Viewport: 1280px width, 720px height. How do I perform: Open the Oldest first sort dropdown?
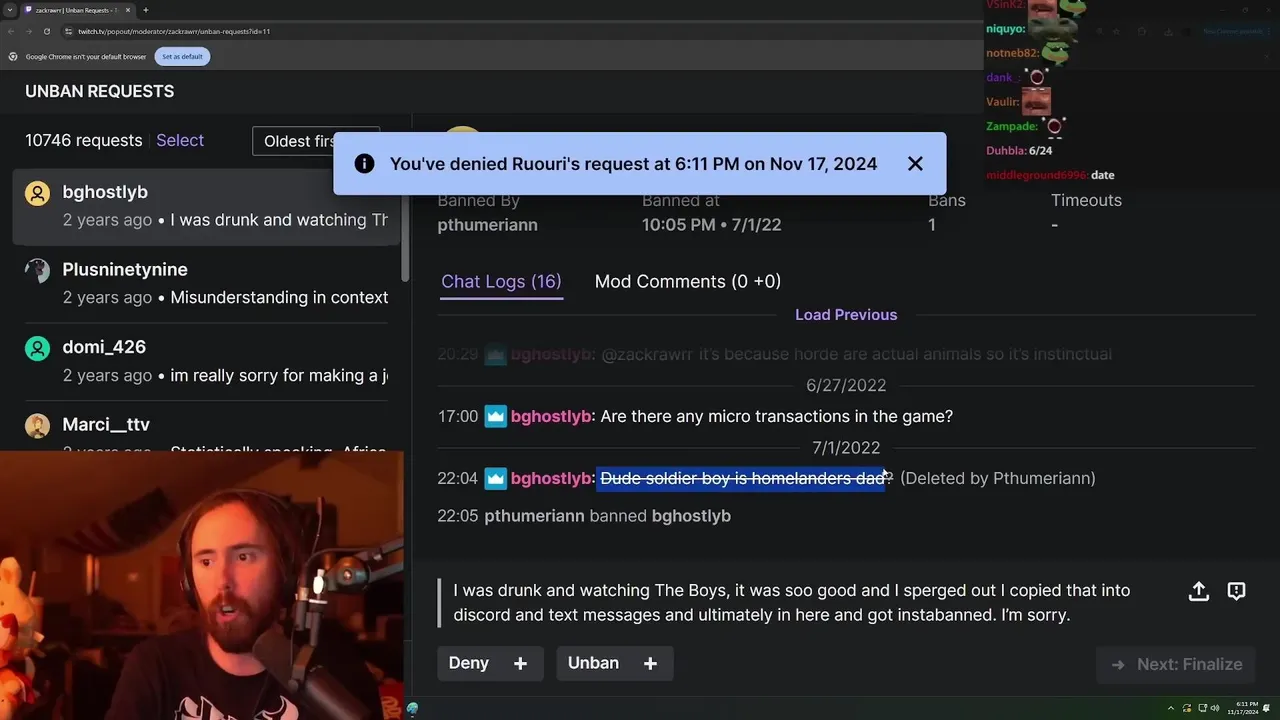316,141
